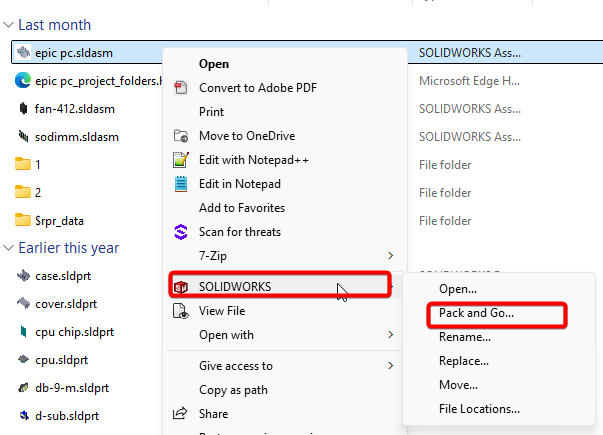Click the fan-412.sldasm assembly icon
Screen dimensions: 603x435
pyautogui.click(x=23, y=109)
